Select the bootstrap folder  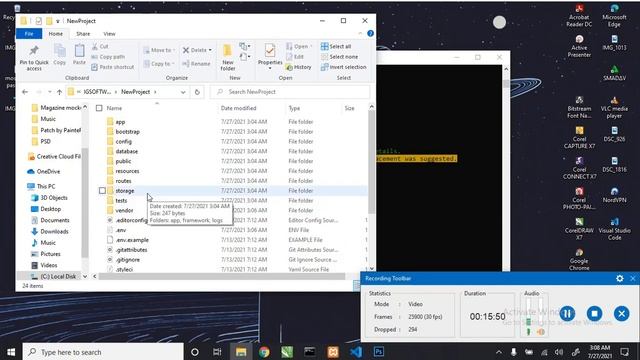click(x=127, y=132)
